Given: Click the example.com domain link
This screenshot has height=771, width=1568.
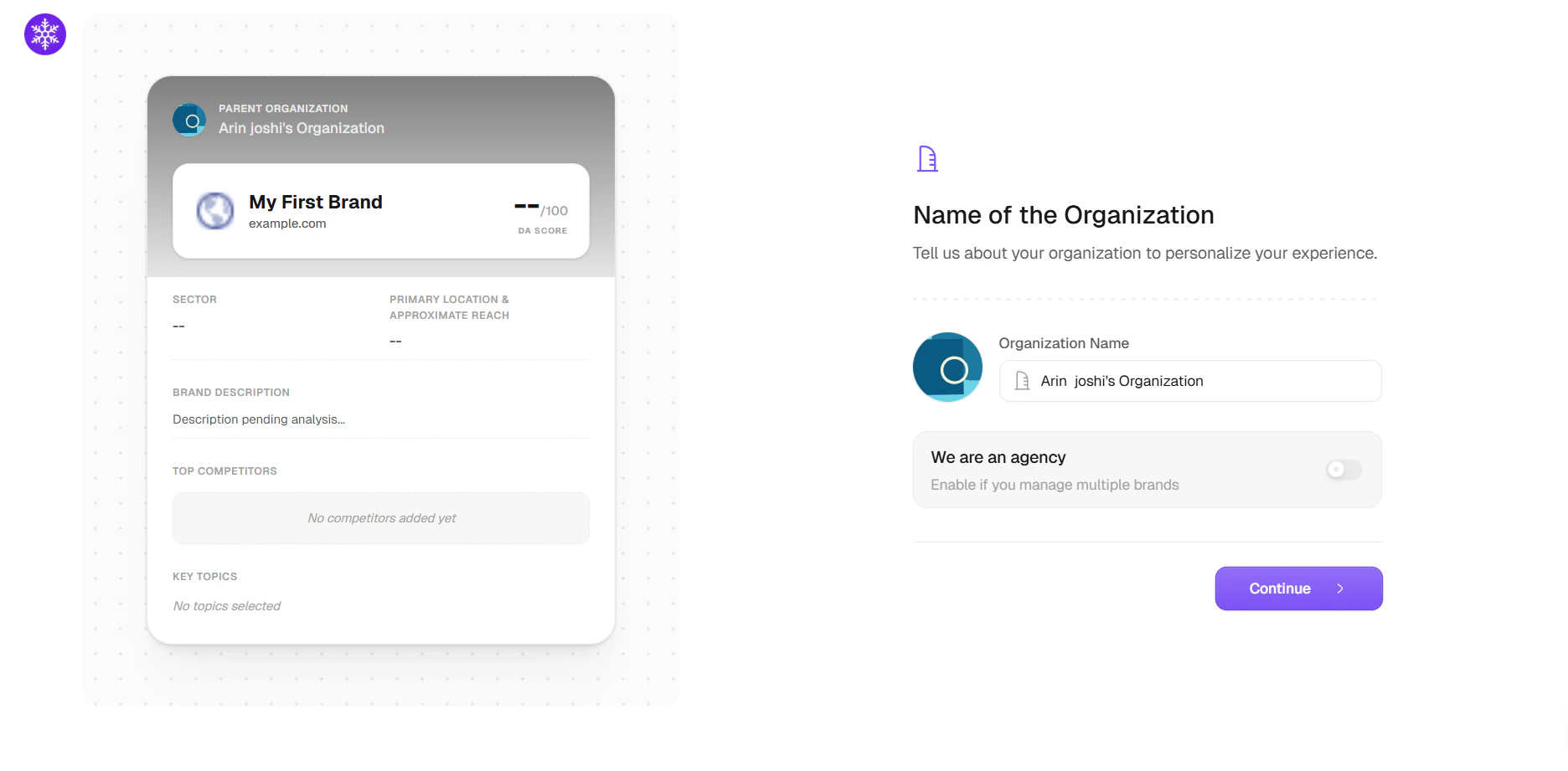Looking at the screenshot, I should [x=287, y=224].
